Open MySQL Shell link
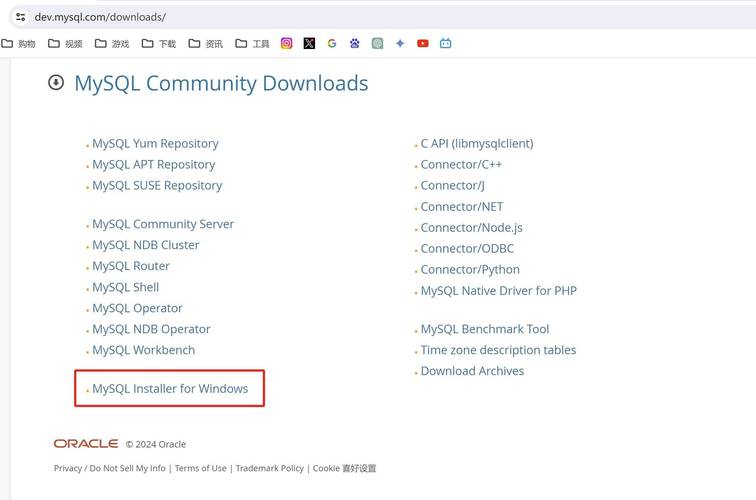The height and width of the screenshot is (500, 756). tap(125, 287)
